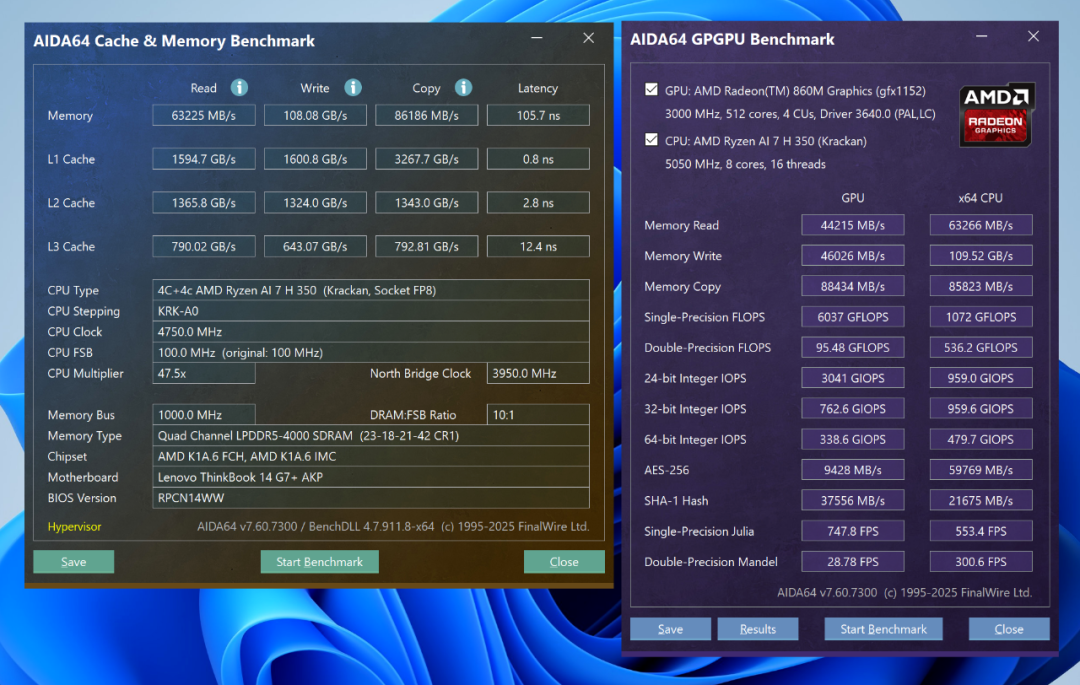Click GPU Memory Copy 88434 MB/s
This screenshot has height=685, width=1080.
coord(853,286)
